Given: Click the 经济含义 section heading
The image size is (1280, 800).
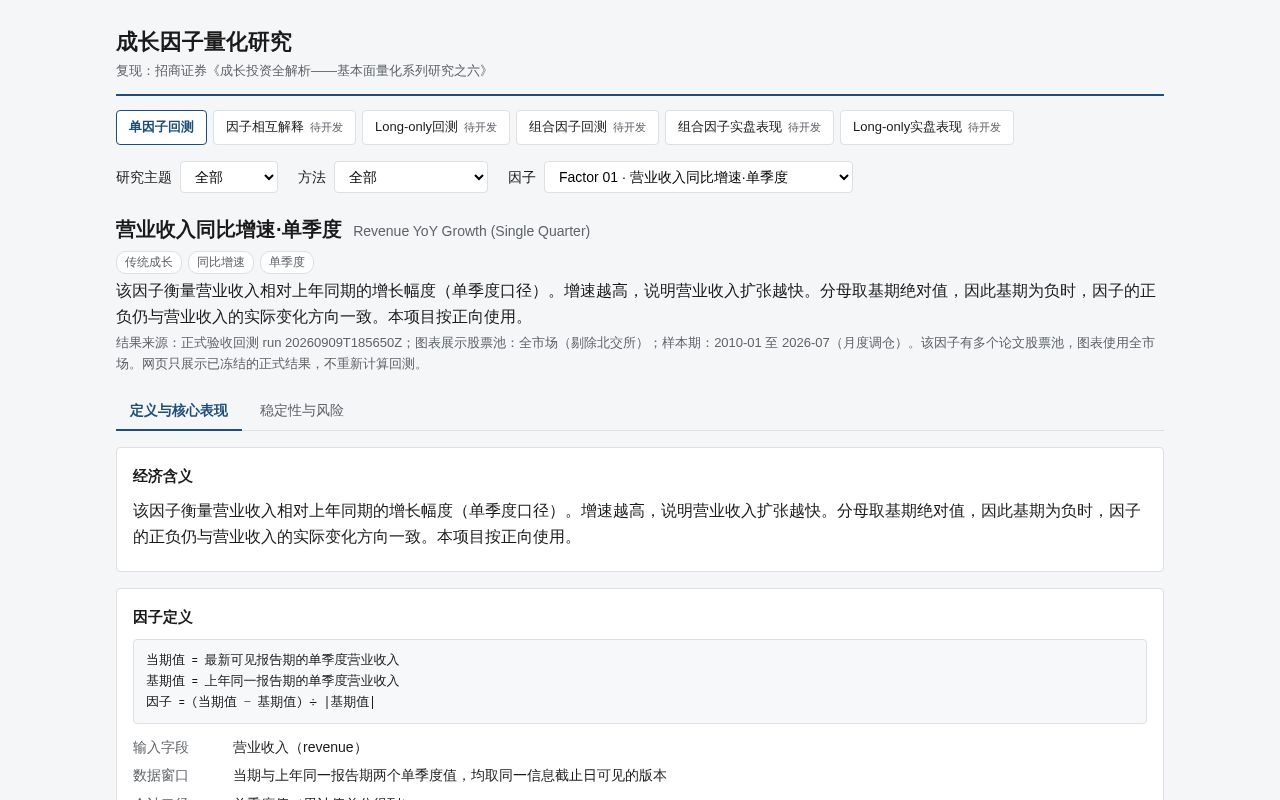Looking at the screenshot, I should click(x=163, y=476).
